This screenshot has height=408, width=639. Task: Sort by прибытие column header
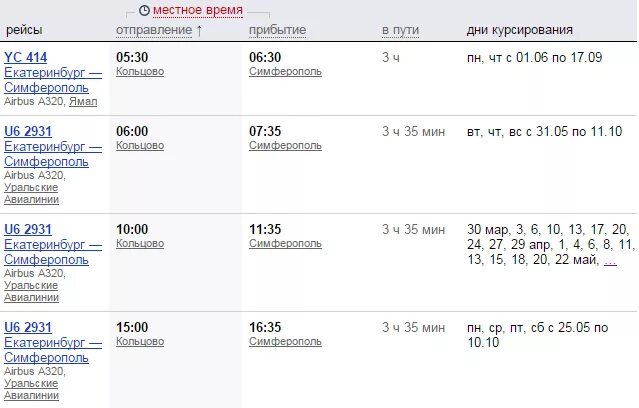point(278,30)
